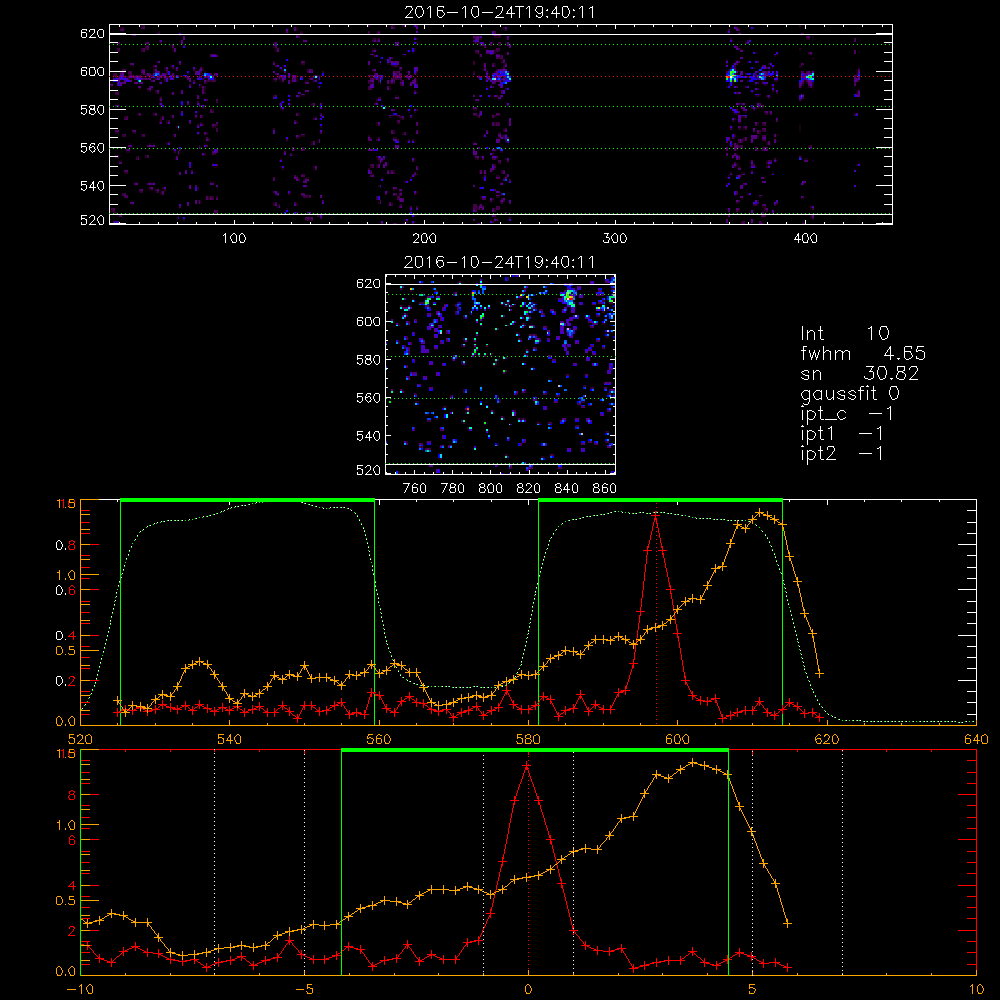
Task: Click x-axis label -10 of the bottom plot
Action: point(80,990)
